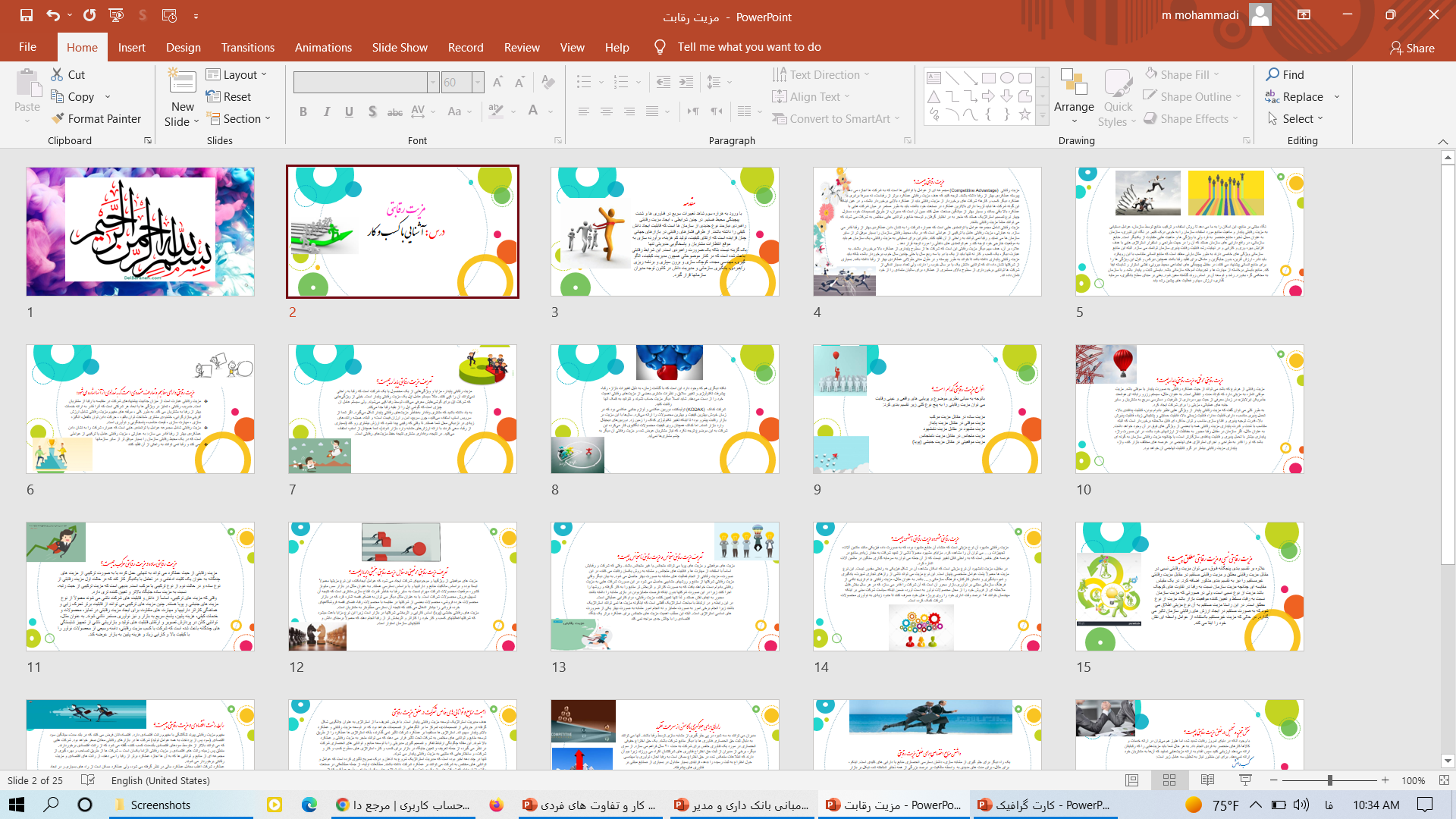Viewport: 1456px width, 819px height.
Task: Collapse the ribbon with the chevron
Action: pyautogui.click(x=1442, y=142)
